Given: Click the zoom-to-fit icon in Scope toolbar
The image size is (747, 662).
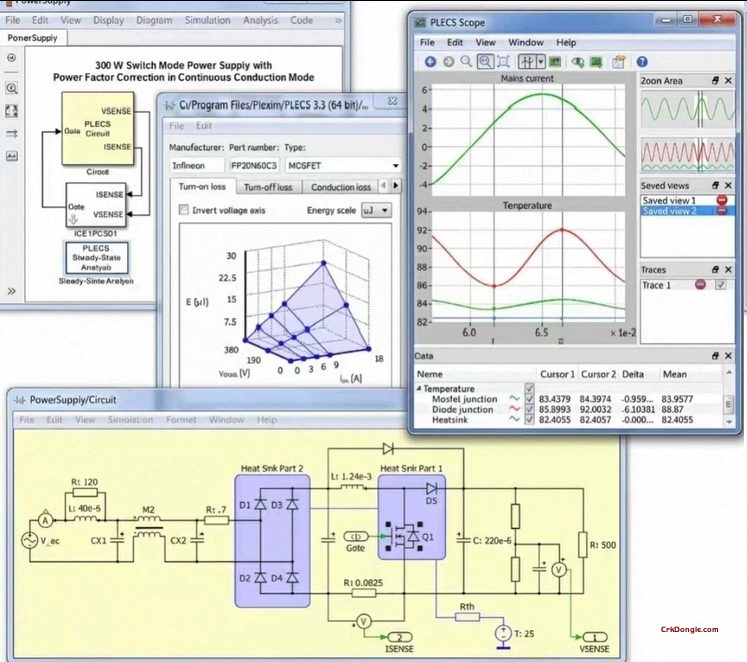Looking at the screenshot, I should [504, 61].
